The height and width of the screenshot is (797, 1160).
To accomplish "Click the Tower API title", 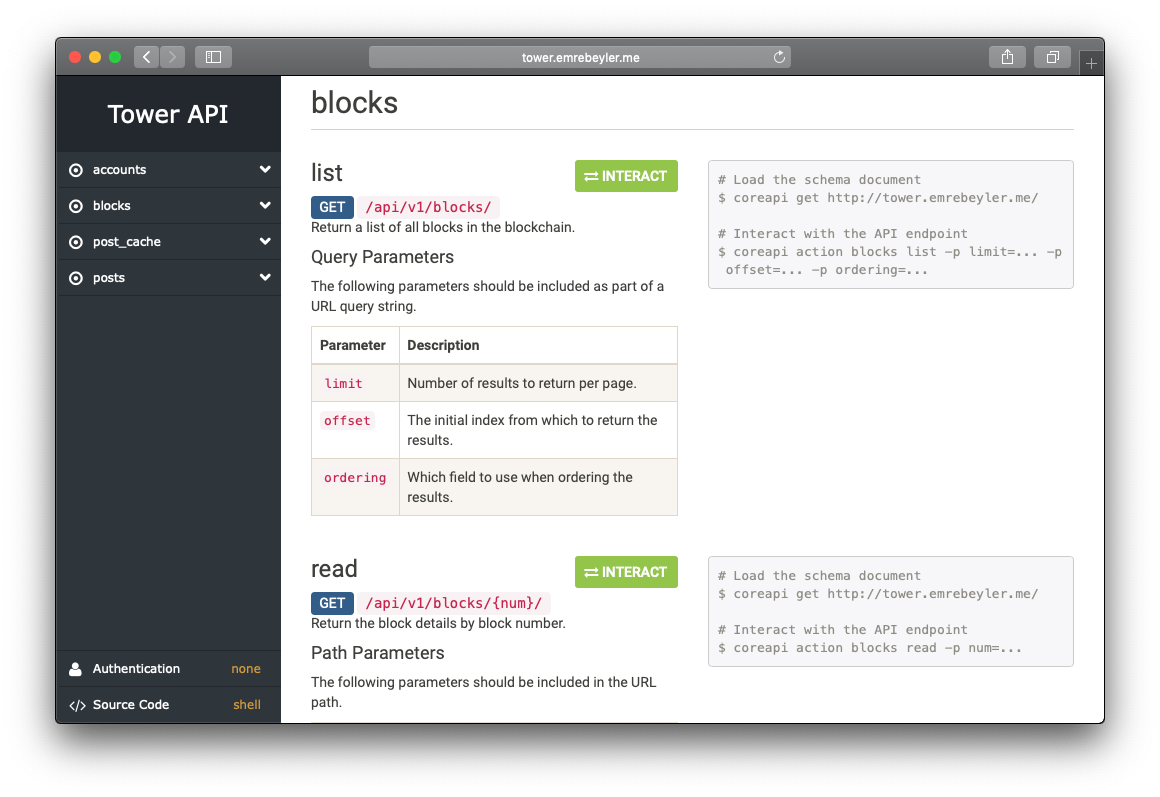I will (168, 114).
